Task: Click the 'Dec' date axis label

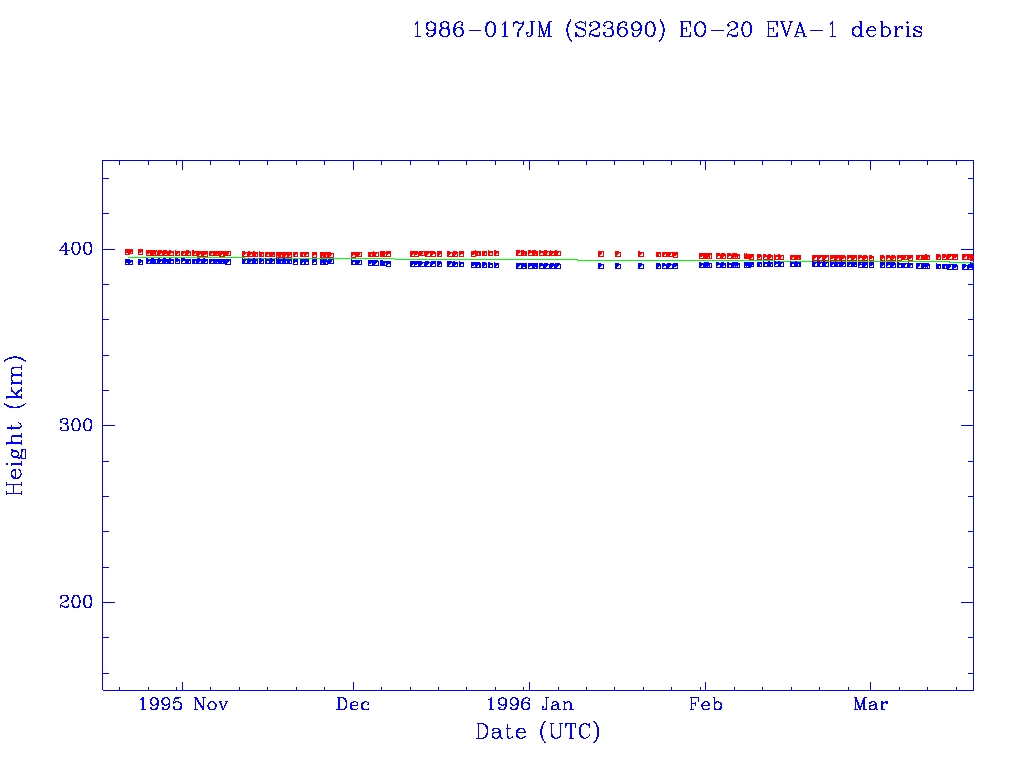Action: pyautogui.click(x=353, y=704)
